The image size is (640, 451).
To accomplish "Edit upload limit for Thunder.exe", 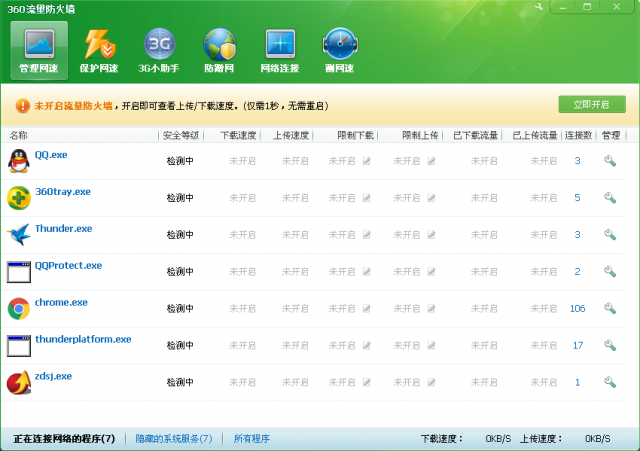I will point(432,235).
